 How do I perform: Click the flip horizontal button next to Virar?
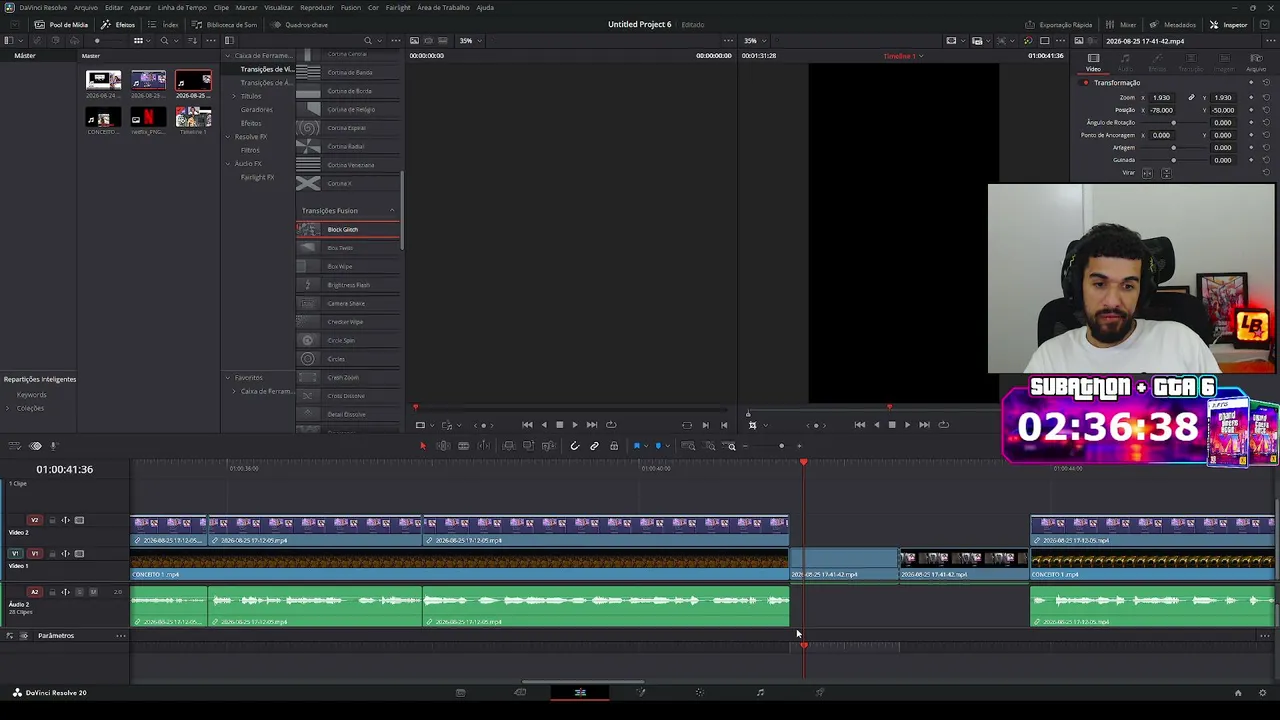(x=1147, y=173)
